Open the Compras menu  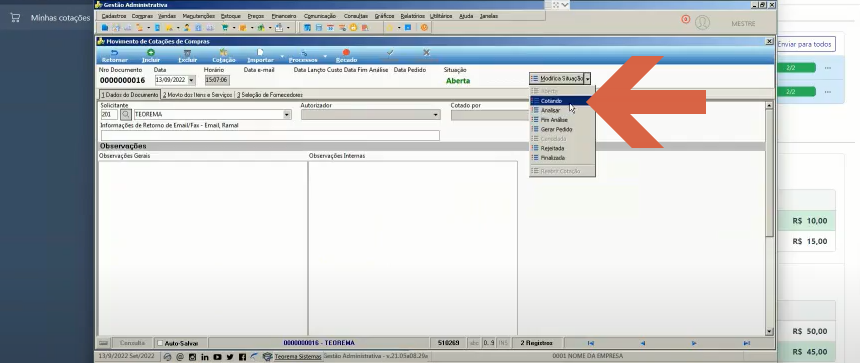tap(143, 16)
